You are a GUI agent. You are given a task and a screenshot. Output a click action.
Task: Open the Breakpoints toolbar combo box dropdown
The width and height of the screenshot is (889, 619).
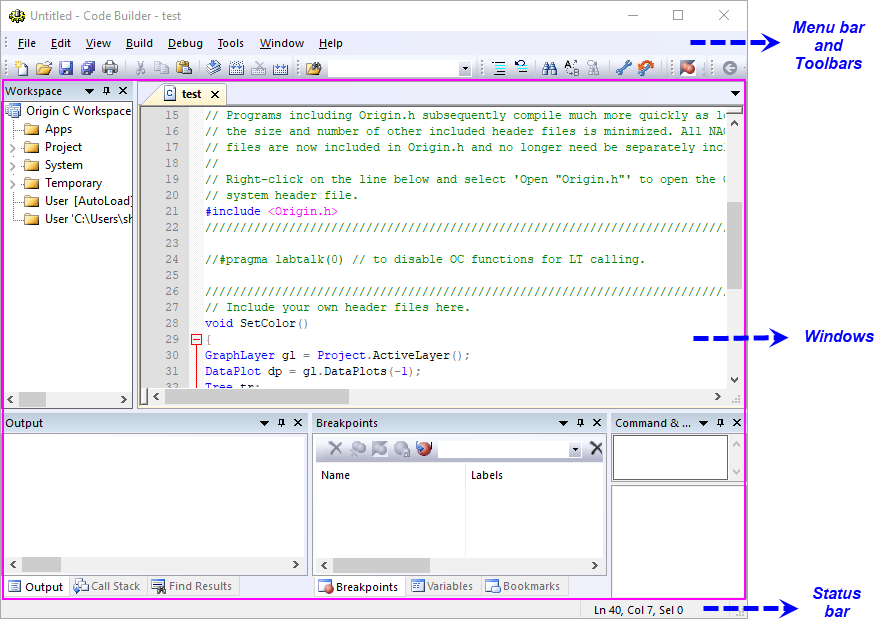[x=575, y=450]
